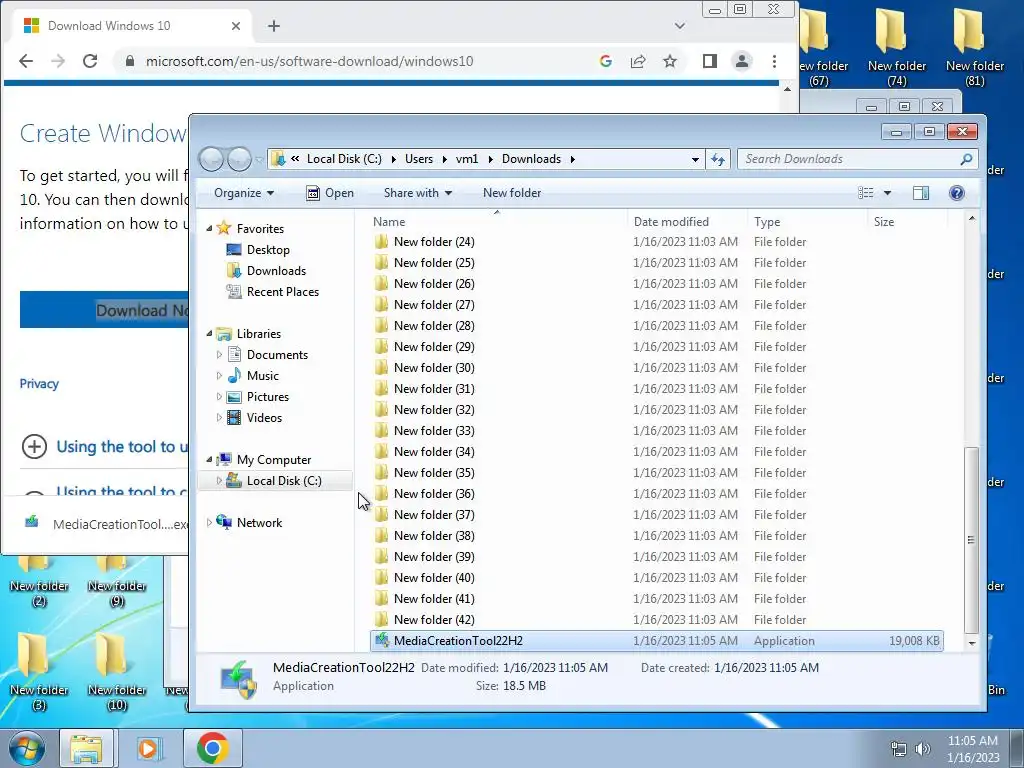Click the Chrome reload page icon
This screenshot has width=1024, height=768.
(x=90, y=61)
